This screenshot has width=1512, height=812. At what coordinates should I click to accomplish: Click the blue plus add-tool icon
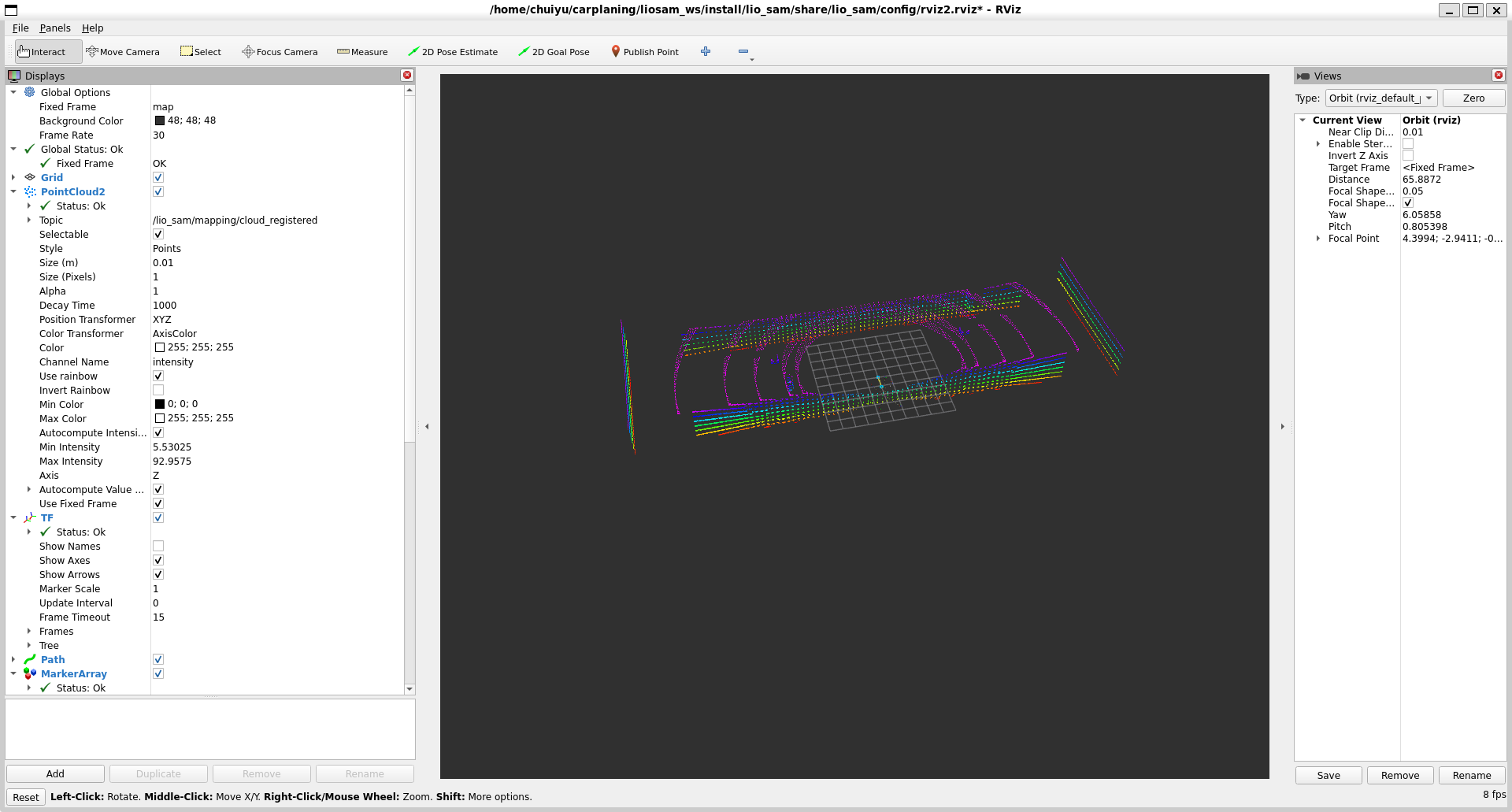point(706,52)
